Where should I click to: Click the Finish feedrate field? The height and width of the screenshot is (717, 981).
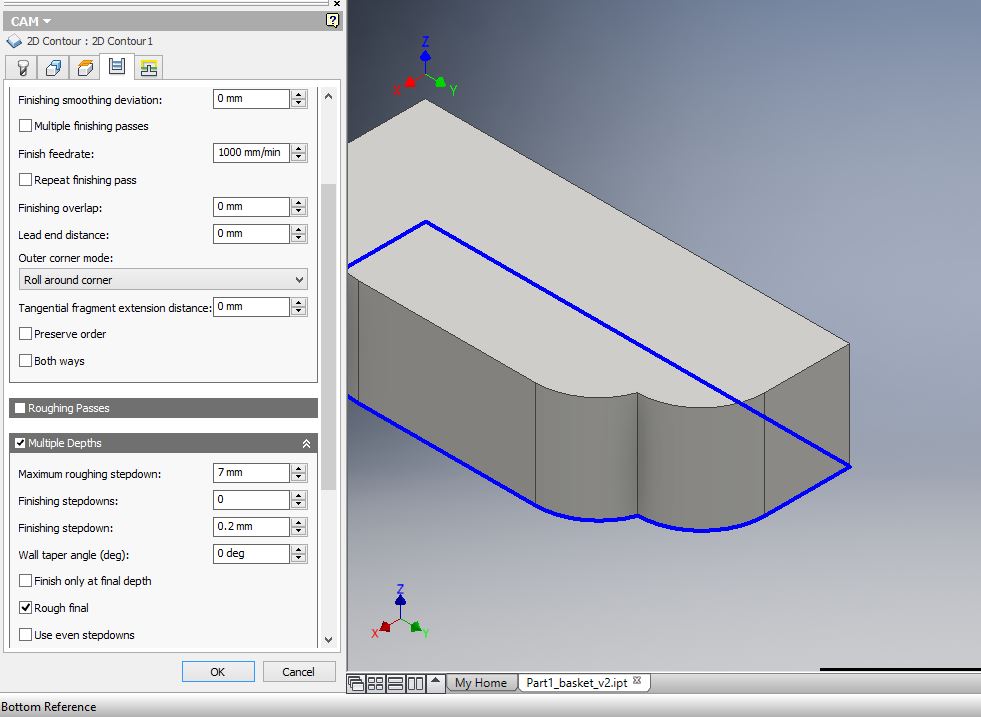[251, 153]
